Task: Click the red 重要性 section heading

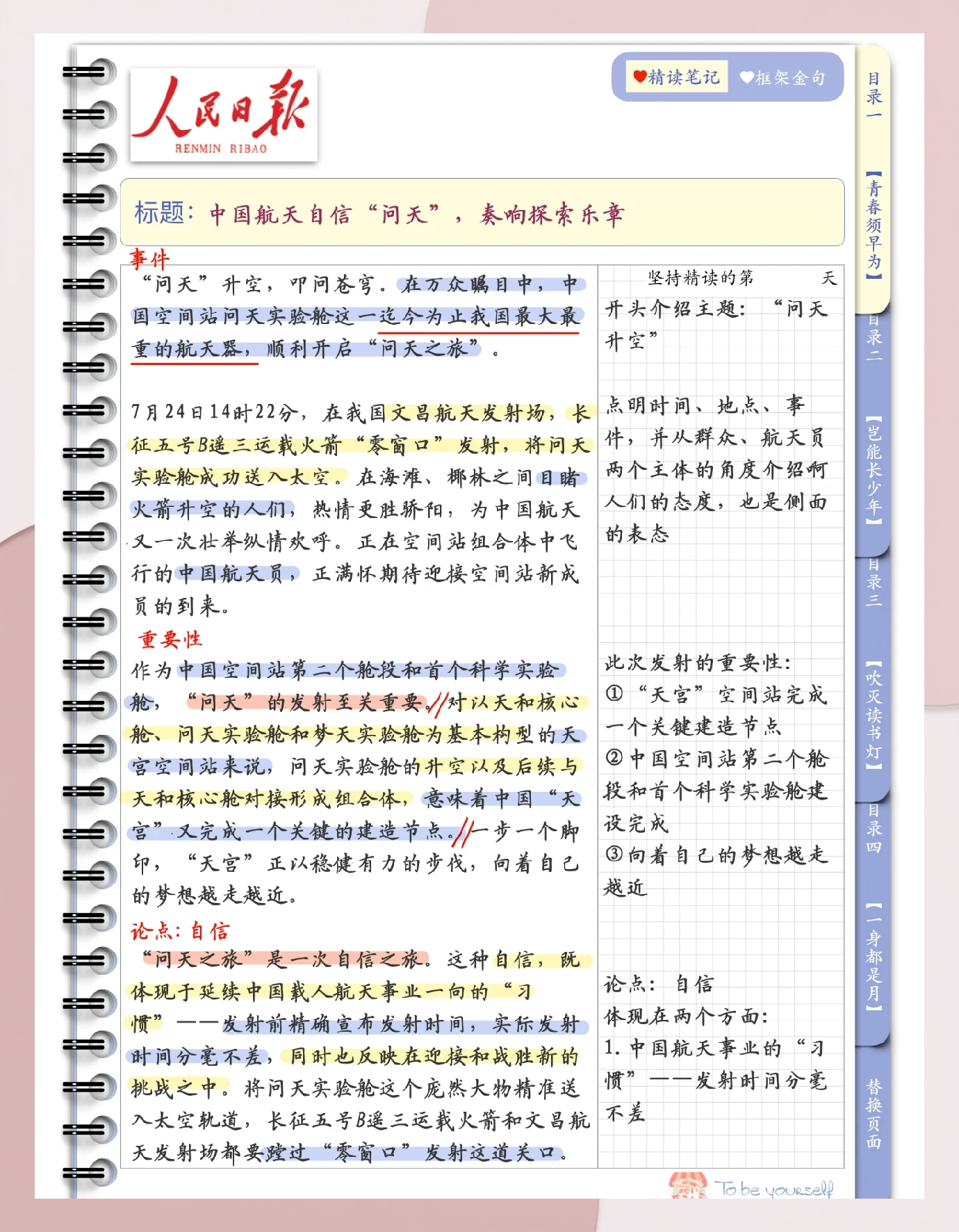Action: (170, 639)
